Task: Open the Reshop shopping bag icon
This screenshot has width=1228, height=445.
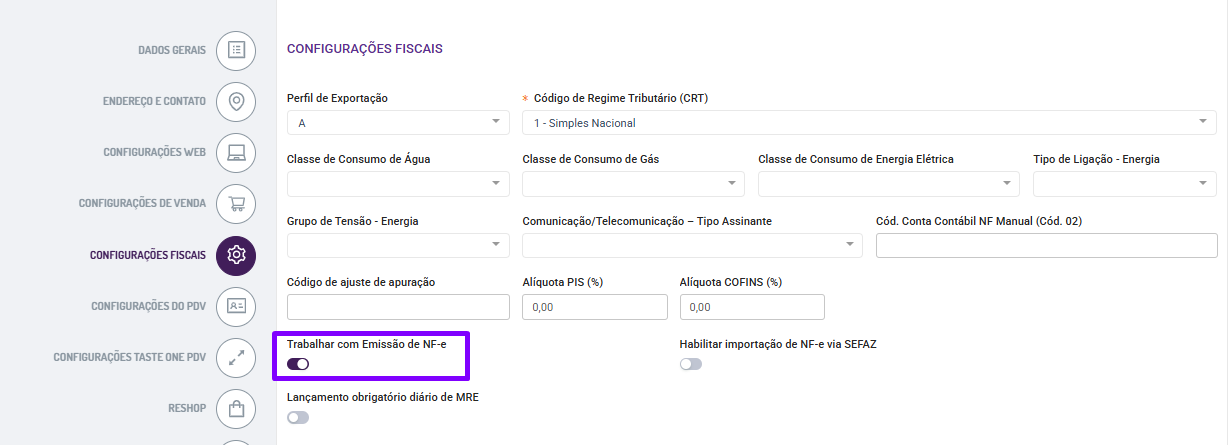Action: point(236,408)
